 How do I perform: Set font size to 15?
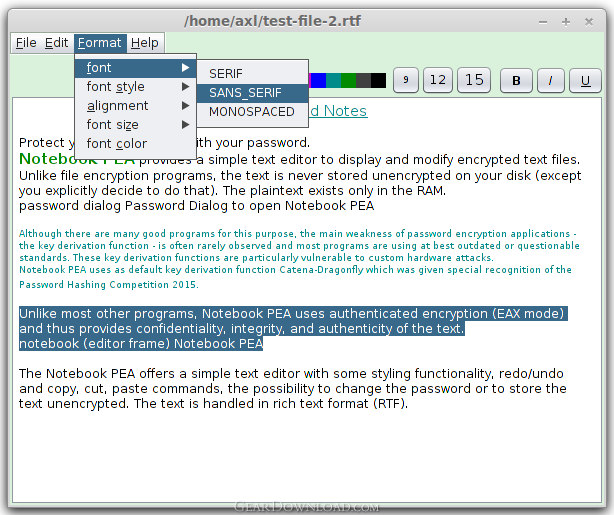(474, 80)
